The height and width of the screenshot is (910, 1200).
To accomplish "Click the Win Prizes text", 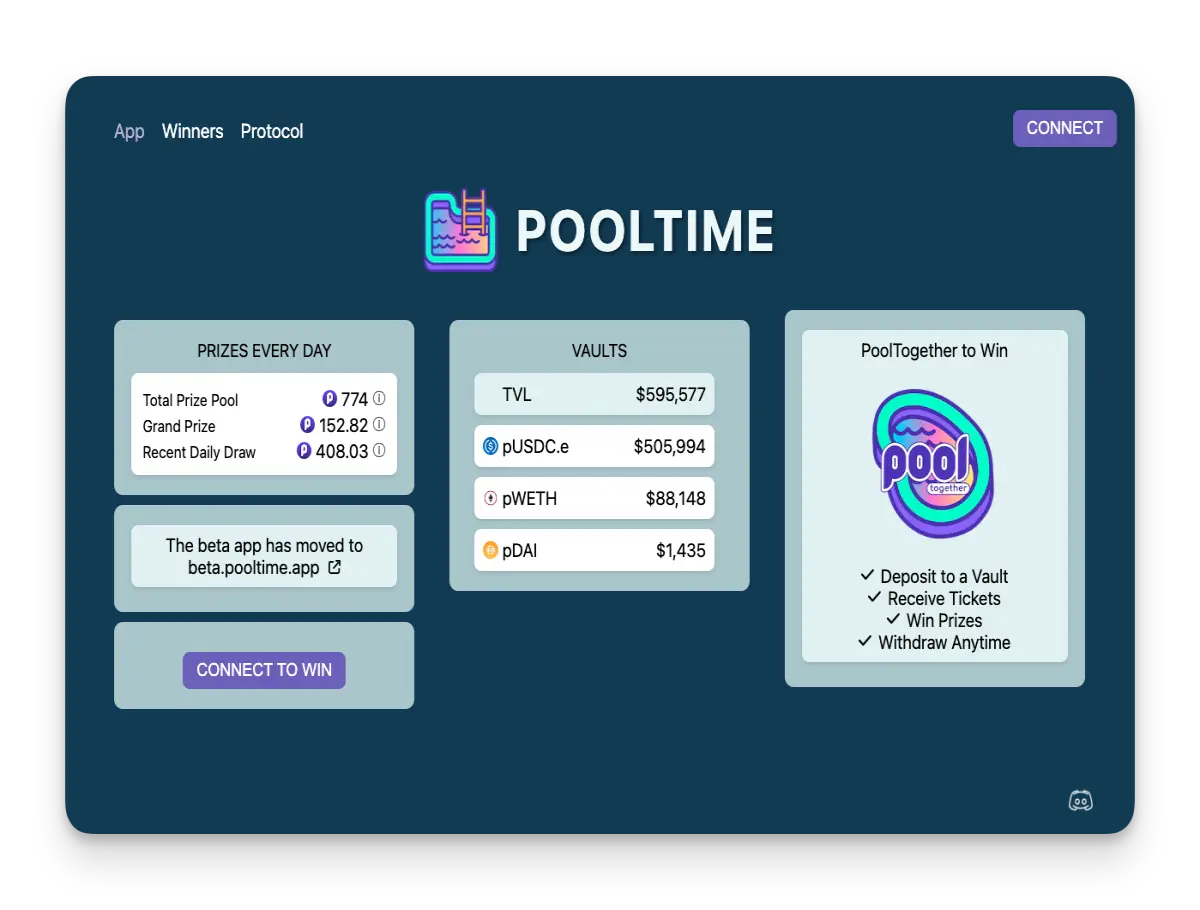I will (x=944, y=620).
